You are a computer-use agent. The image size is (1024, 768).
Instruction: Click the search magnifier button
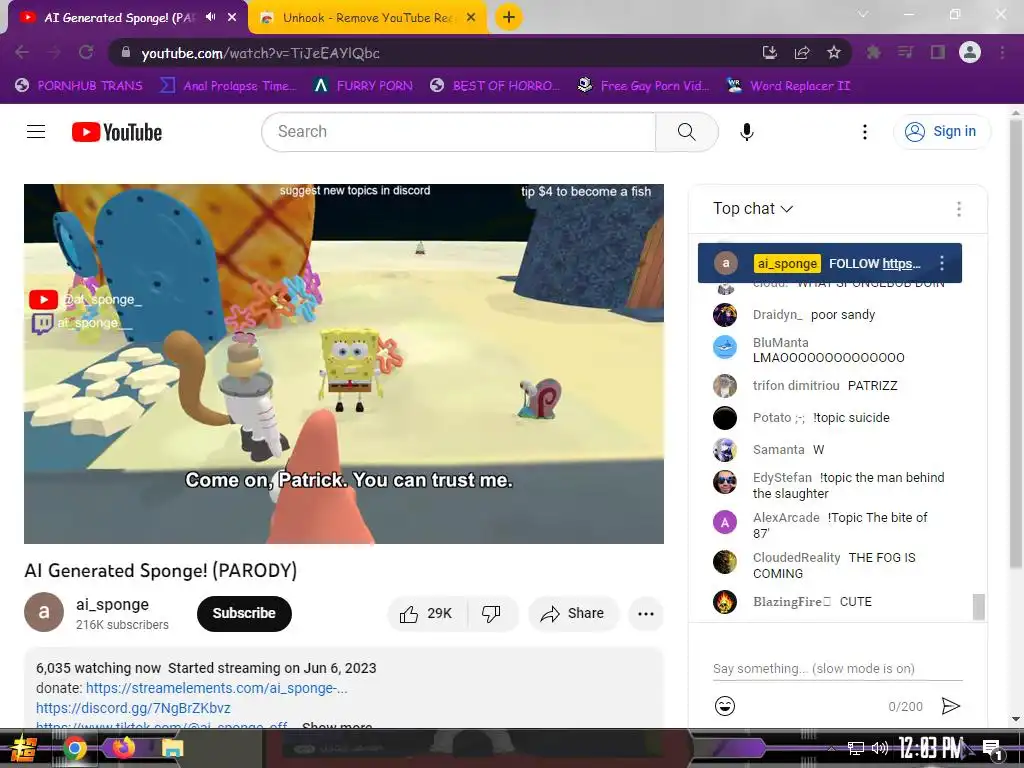pyautogui.click(x=686, y=132)
